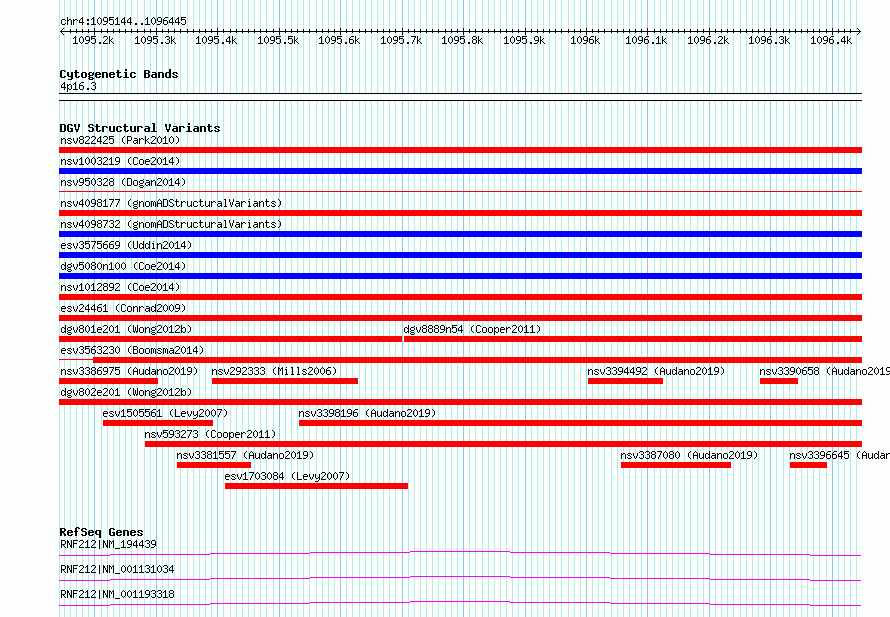Click the RefSeq Genes track title
This screenshot has height=617, width=890.
click(101, 532)
